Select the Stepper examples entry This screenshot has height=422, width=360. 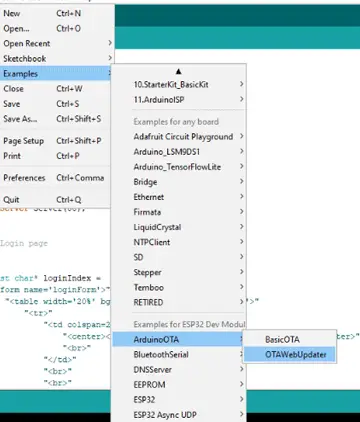(179, 272)
